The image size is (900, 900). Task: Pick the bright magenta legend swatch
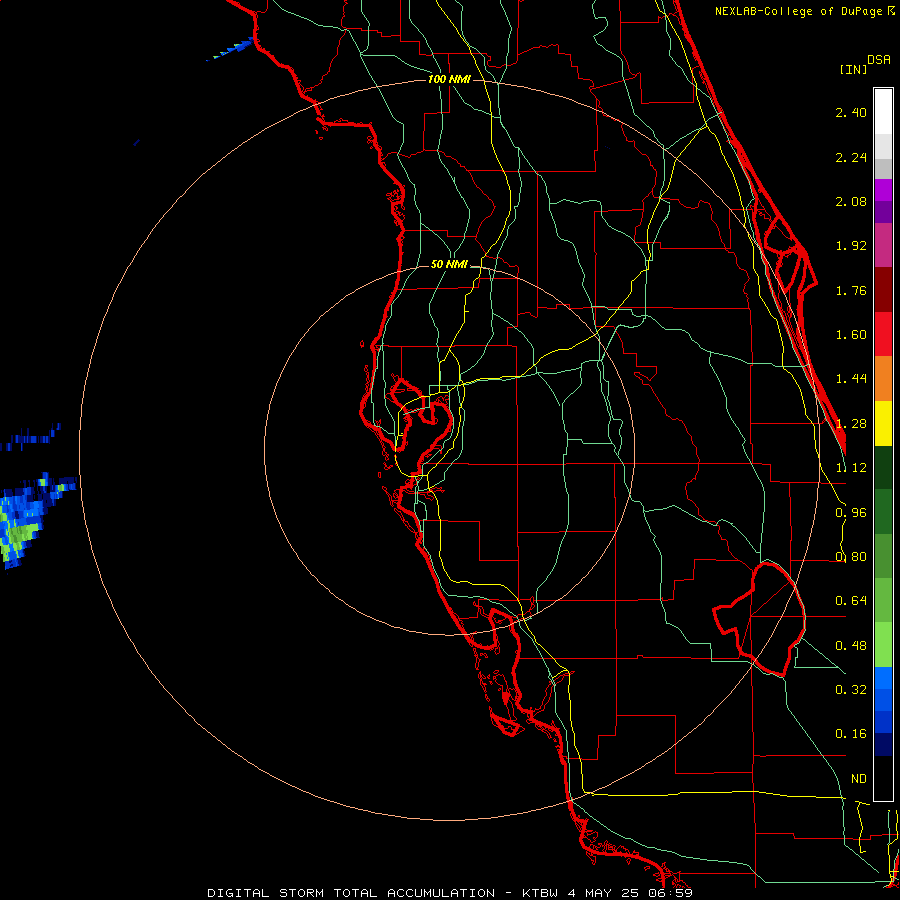tap(883, 190)
